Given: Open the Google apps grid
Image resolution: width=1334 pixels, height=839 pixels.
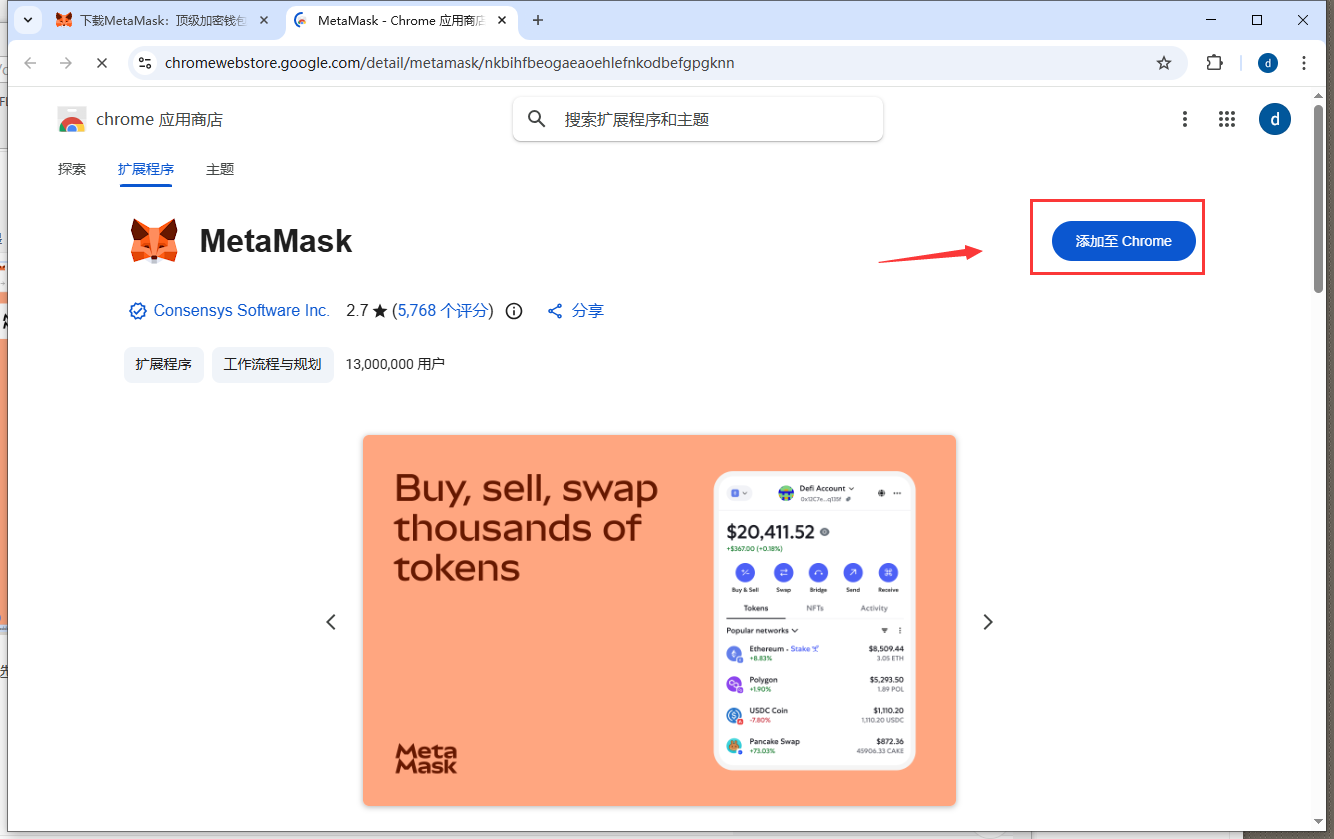Looking at the screenshot, I should click(1227, 119).
